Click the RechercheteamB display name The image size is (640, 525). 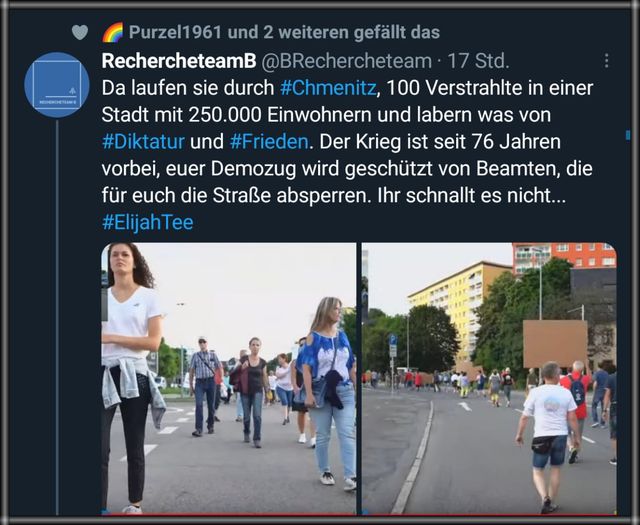click(179, 61)
